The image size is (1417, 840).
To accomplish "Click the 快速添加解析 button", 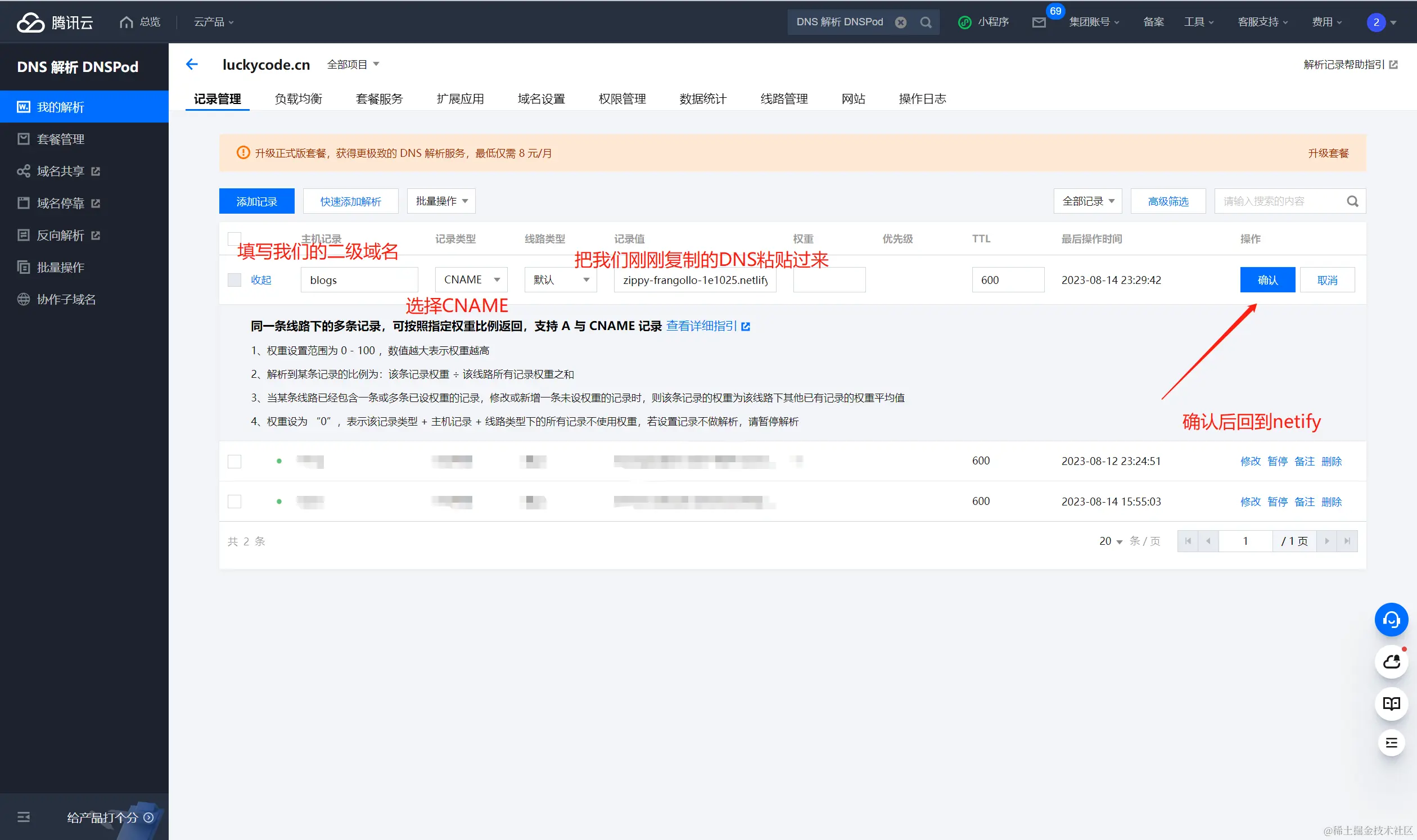I will coord(350,201).
